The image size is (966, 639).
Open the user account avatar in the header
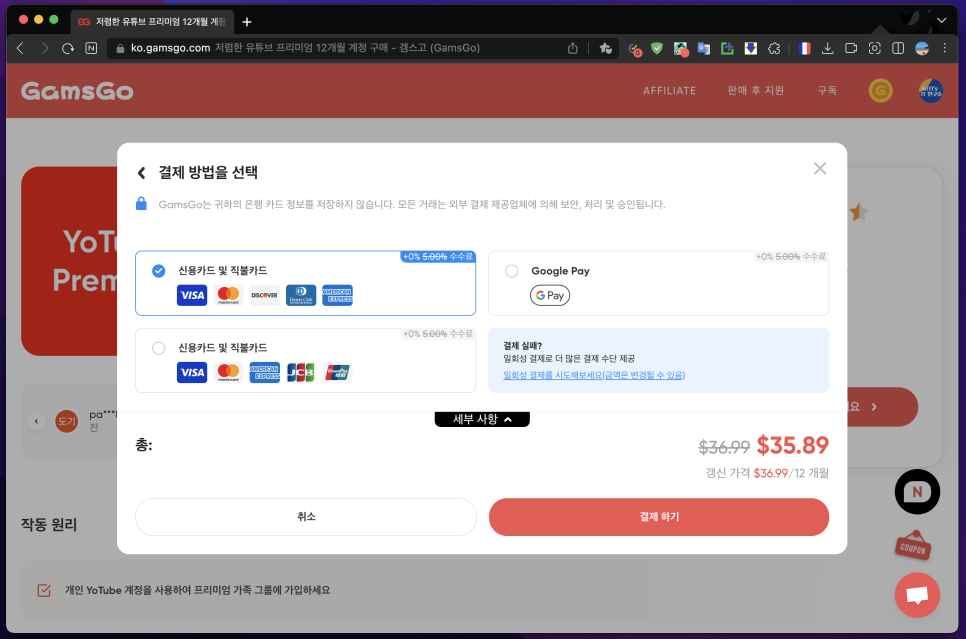pos(930,91)
